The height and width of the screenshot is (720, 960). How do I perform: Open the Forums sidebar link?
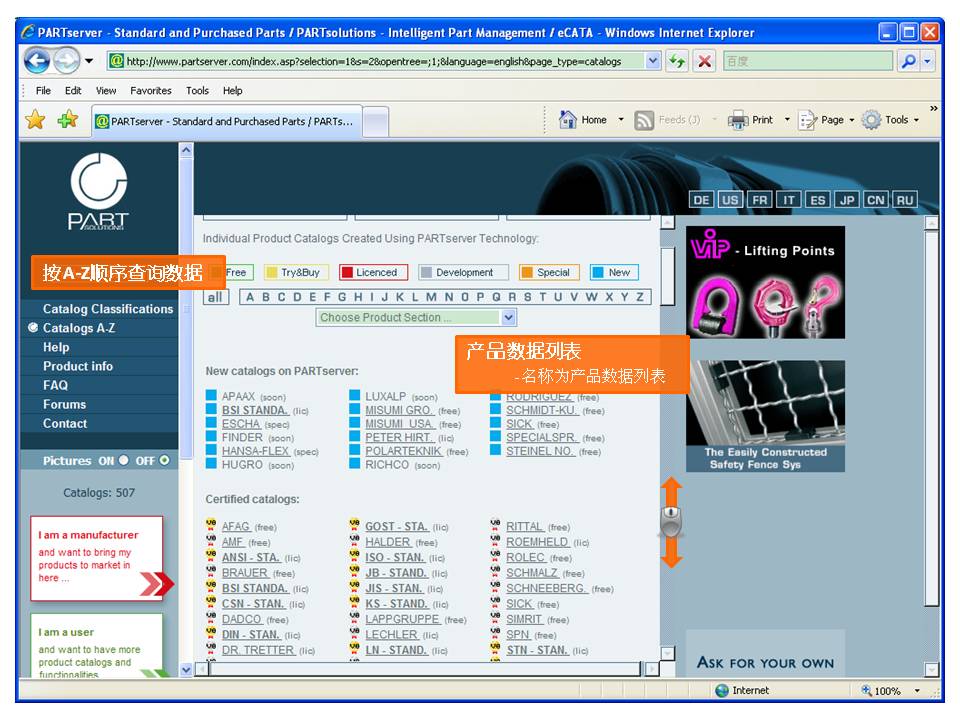[64, 404]
